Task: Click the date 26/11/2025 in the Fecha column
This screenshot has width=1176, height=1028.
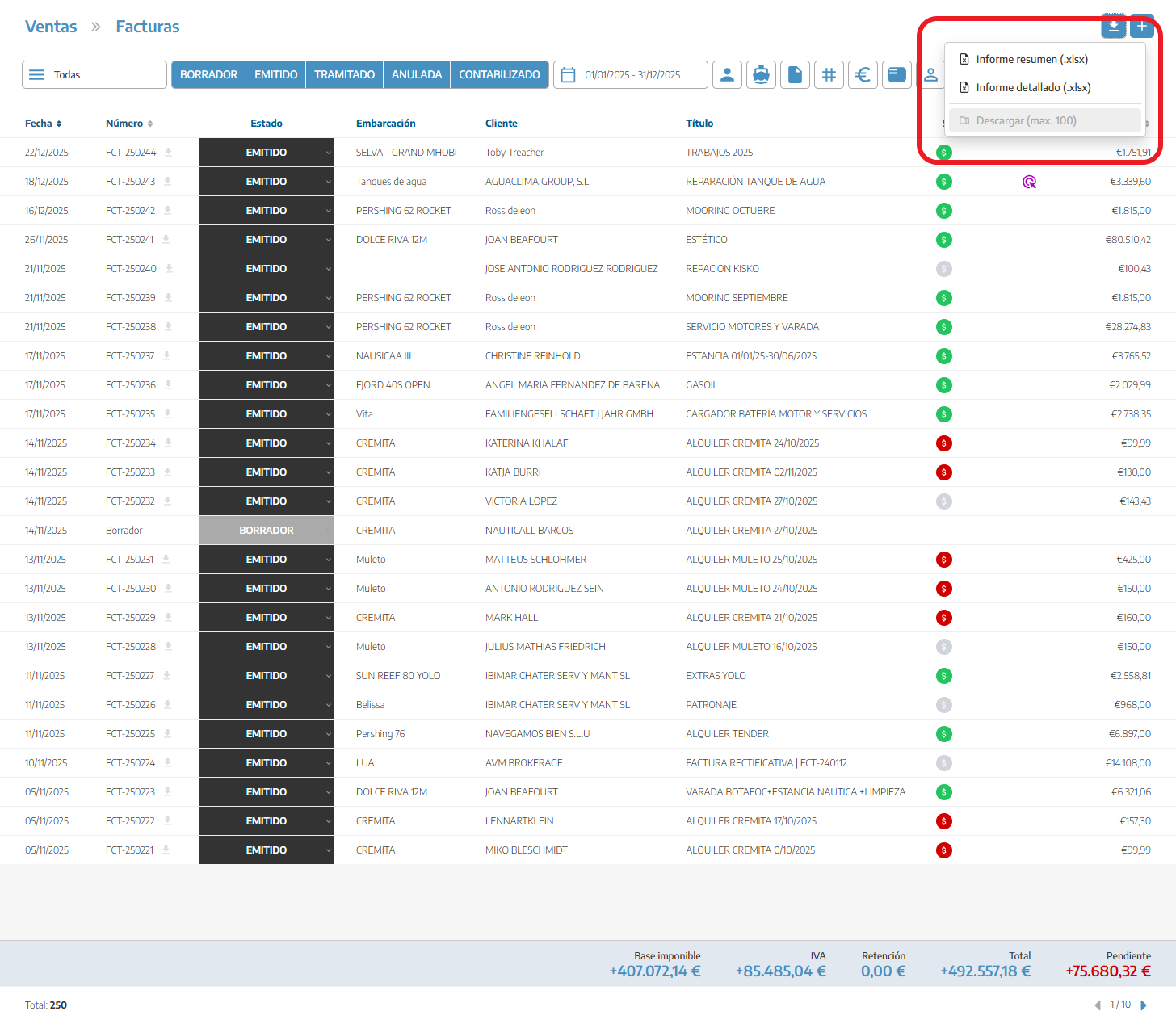Action: (47, 240)
